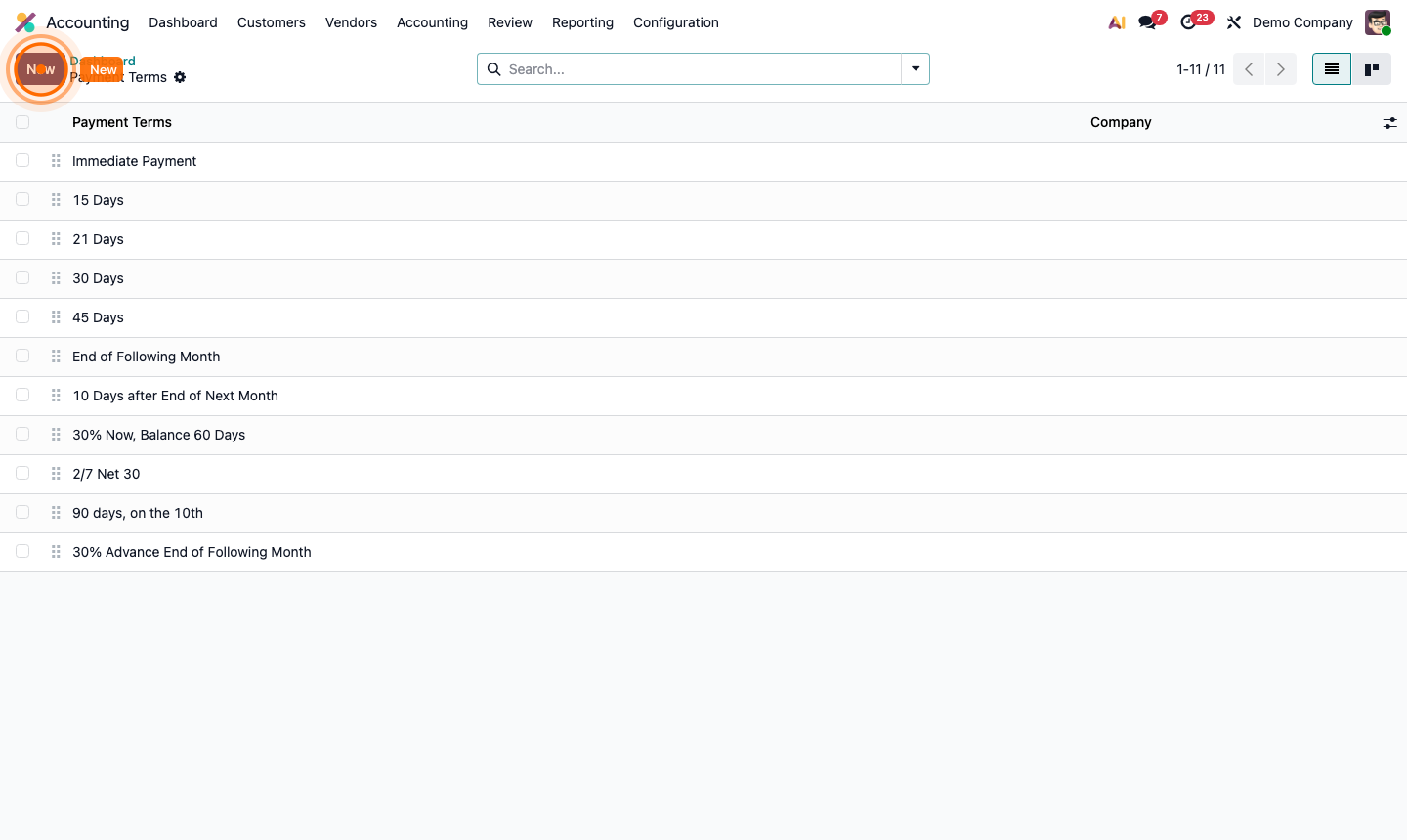This screenshot has width=1407, height=840.
Task: Switch to kanban view icon
Action: [1372, 68]
